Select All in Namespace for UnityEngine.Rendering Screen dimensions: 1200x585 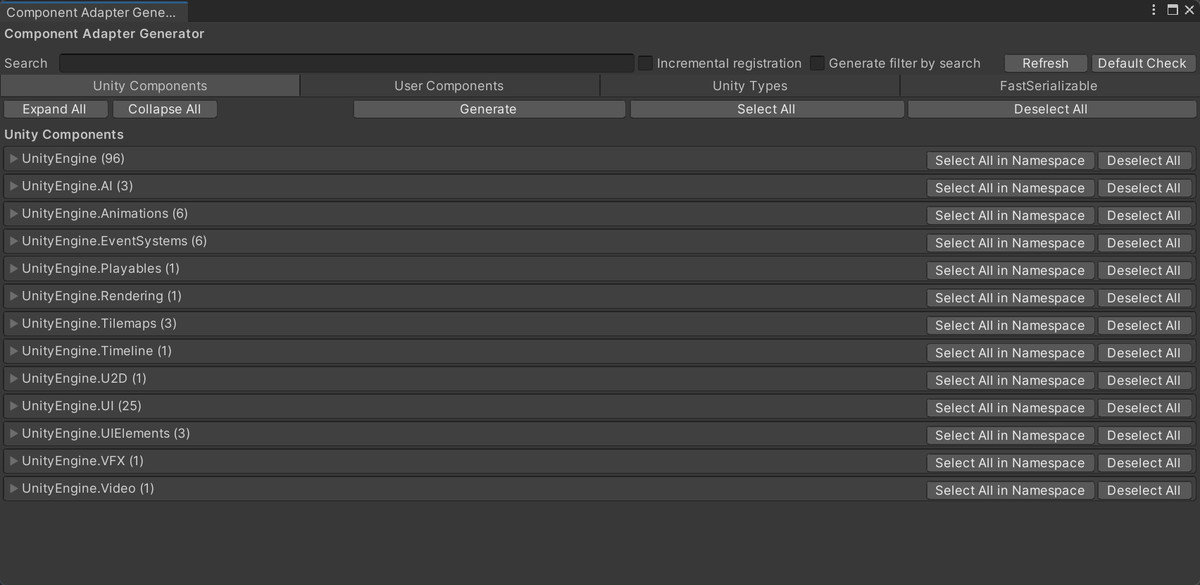coord(1010,298)
